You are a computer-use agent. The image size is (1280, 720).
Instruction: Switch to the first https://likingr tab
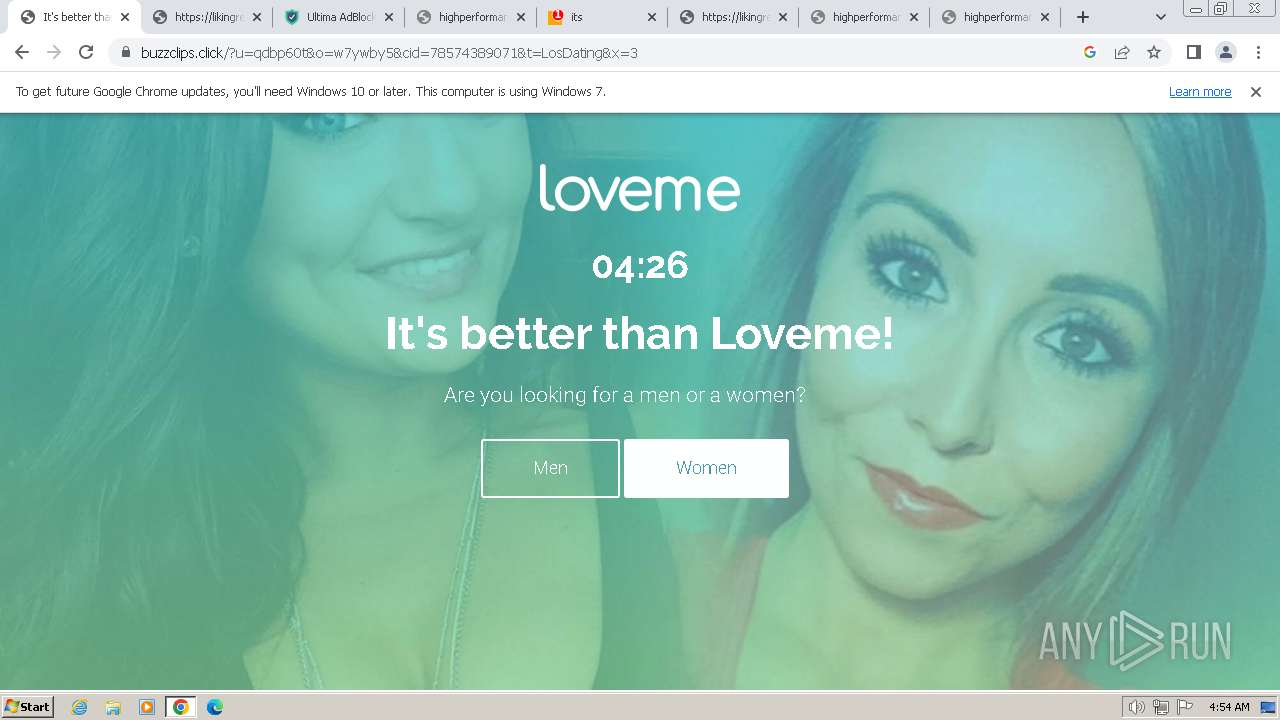click(x=208, y=17)
